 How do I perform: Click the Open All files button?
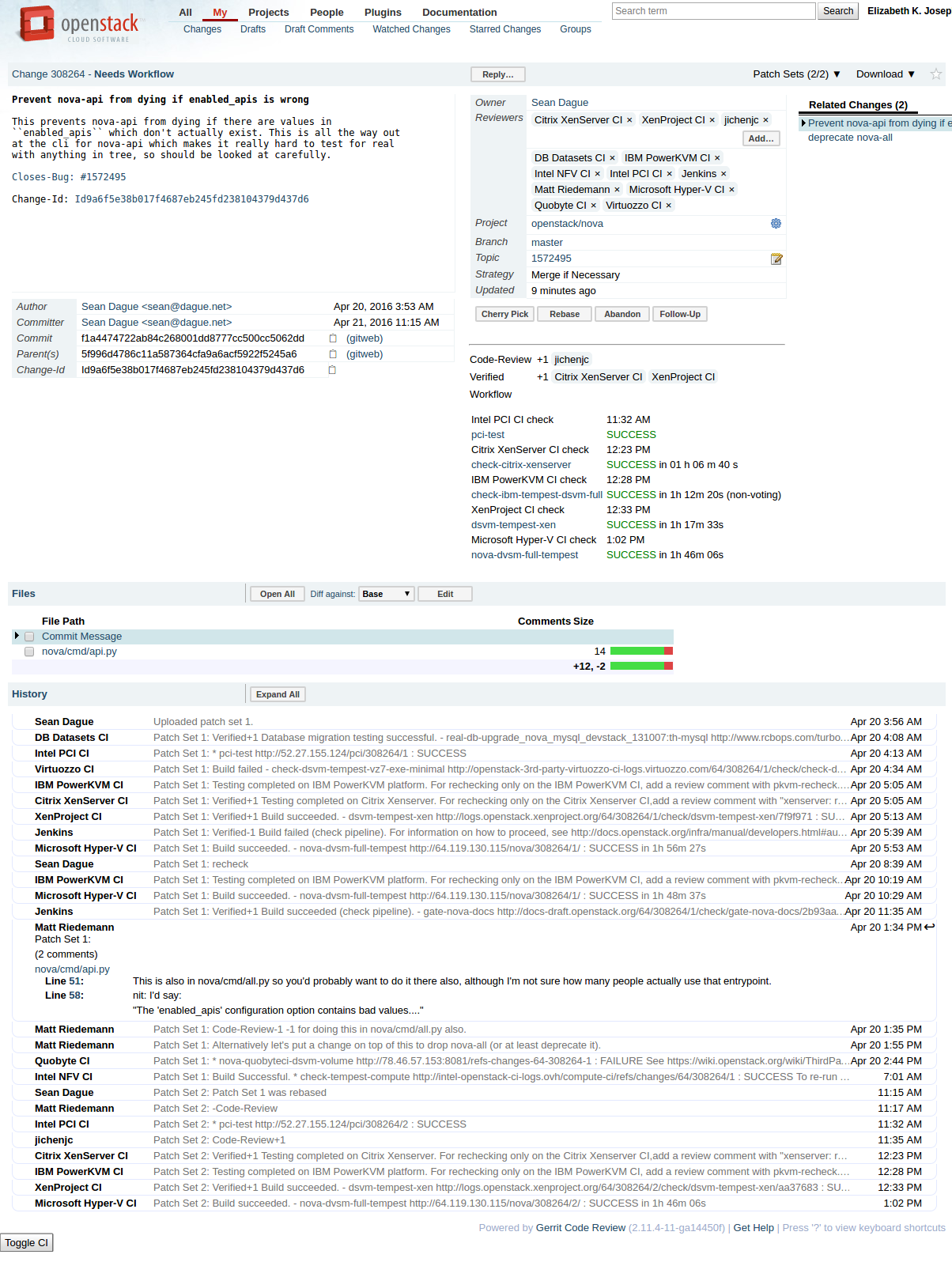(x=278, y=594)
